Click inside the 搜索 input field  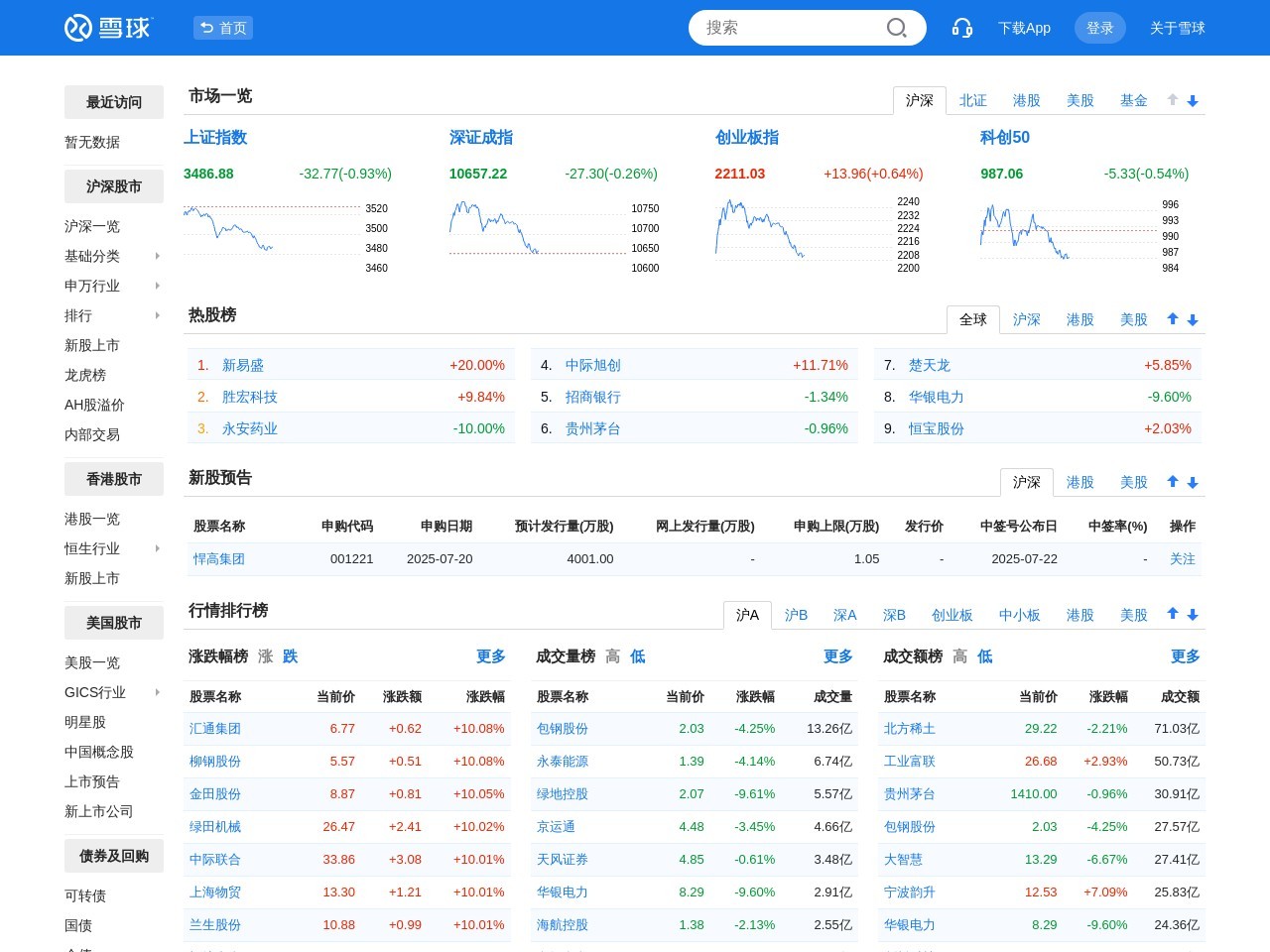click(x=784, y=28)
